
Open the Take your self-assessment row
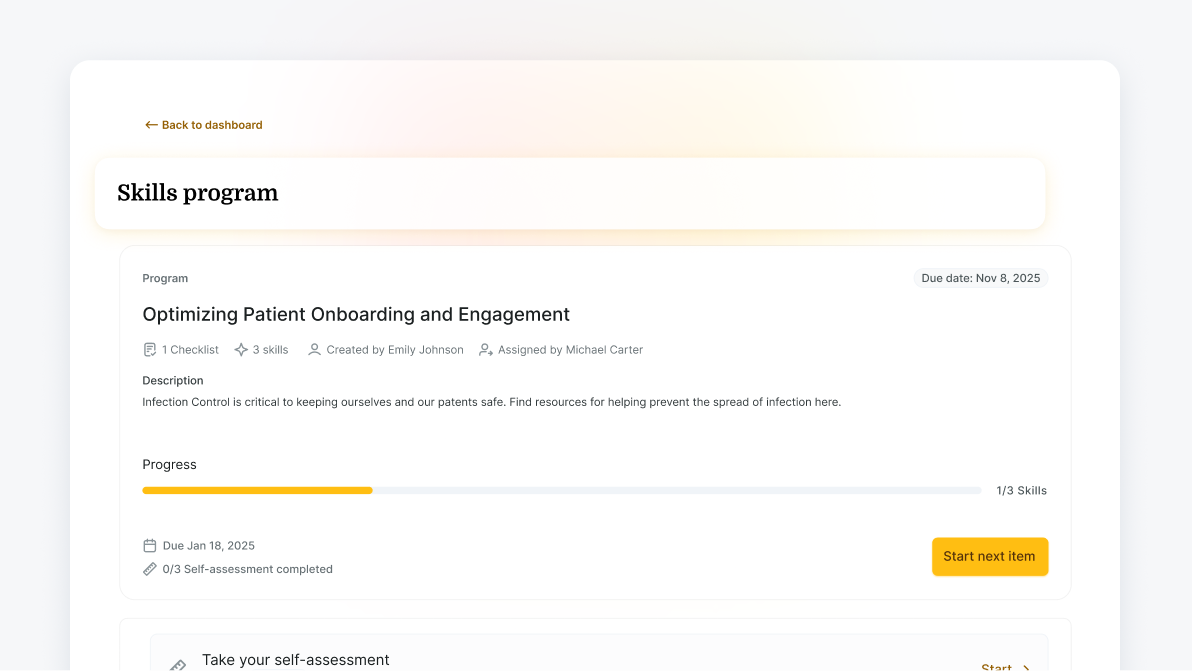pyautogui.click(x=296, y=660)
